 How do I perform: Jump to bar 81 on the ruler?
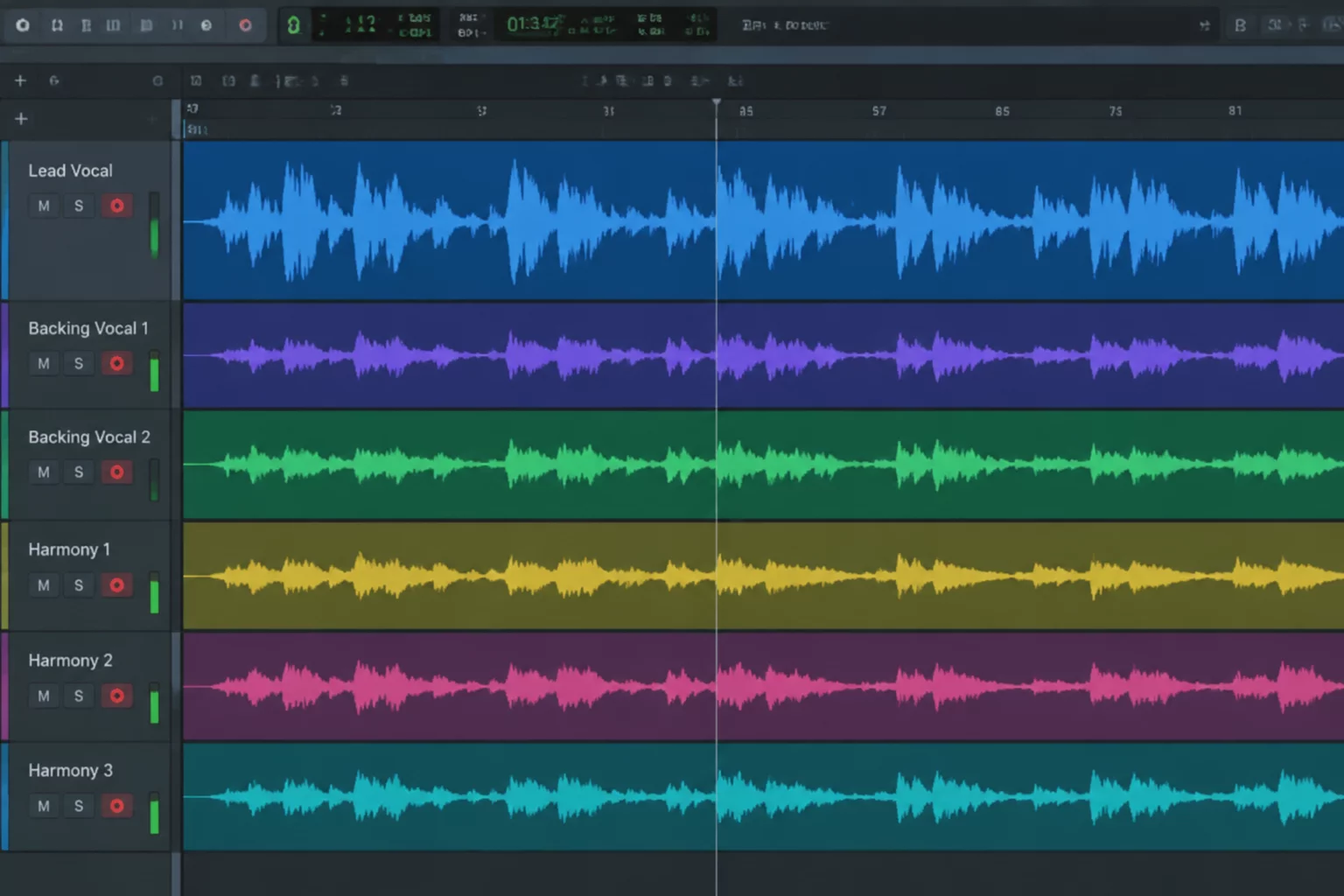click(x=1235, y=111)
